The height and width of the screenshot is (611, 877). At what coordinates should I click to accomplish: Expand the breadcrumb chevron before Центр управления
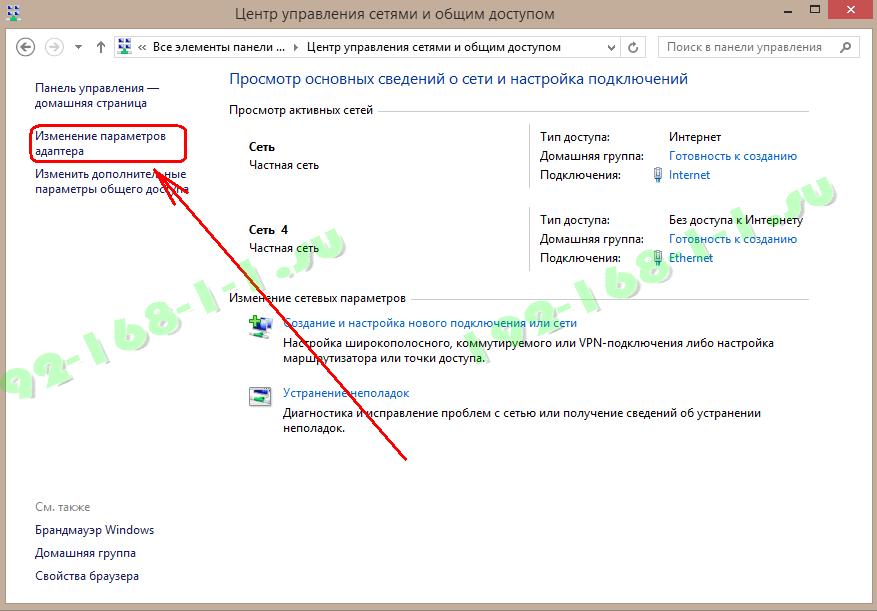point(296,47)
